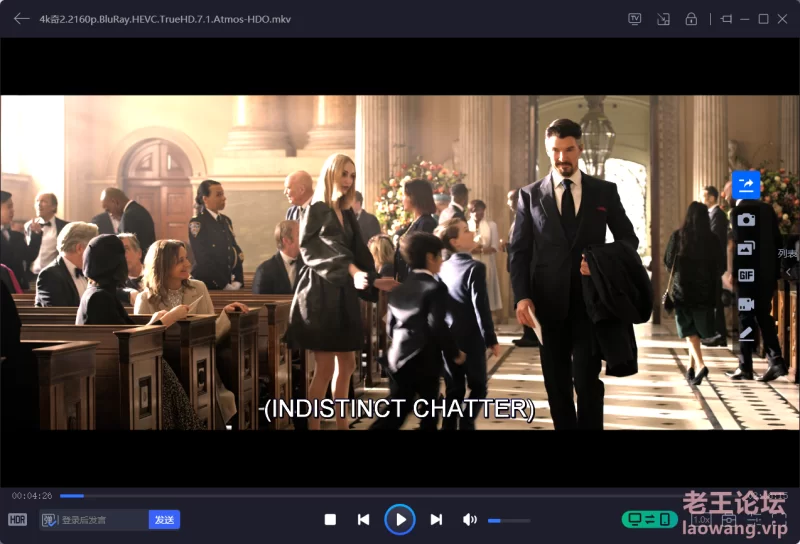Click the back arrow beside the filename

click(x=21, y=19)
